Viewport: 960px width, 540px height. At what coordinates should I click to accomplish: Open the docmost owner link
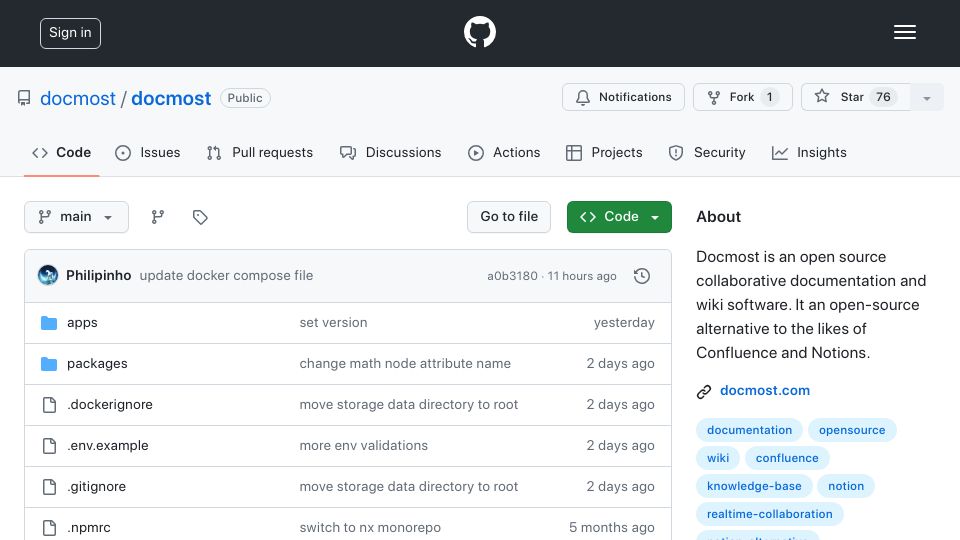click(x=78, y=99)
